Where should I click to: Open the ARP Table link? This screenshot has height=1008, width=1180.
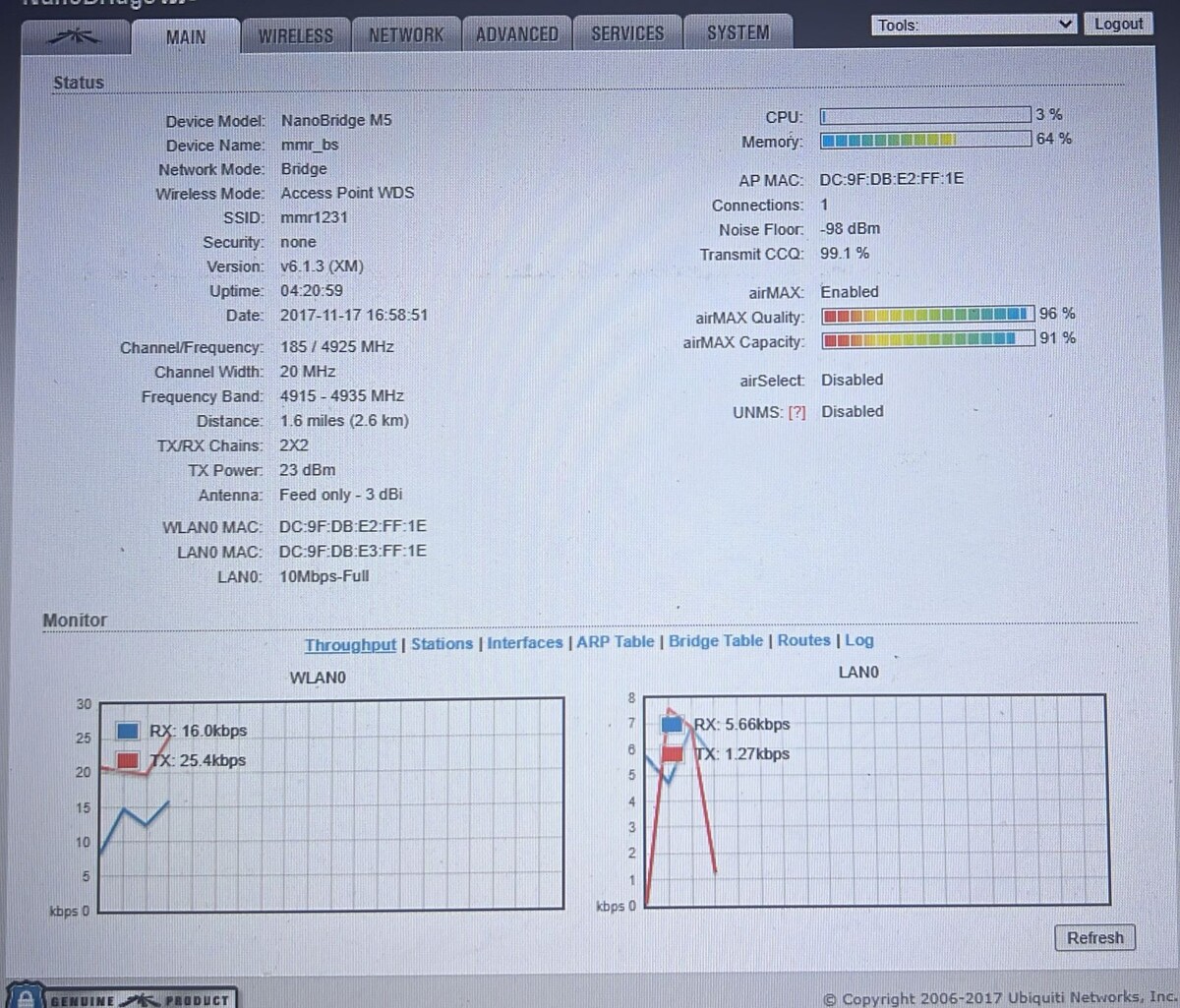[616, 641]
